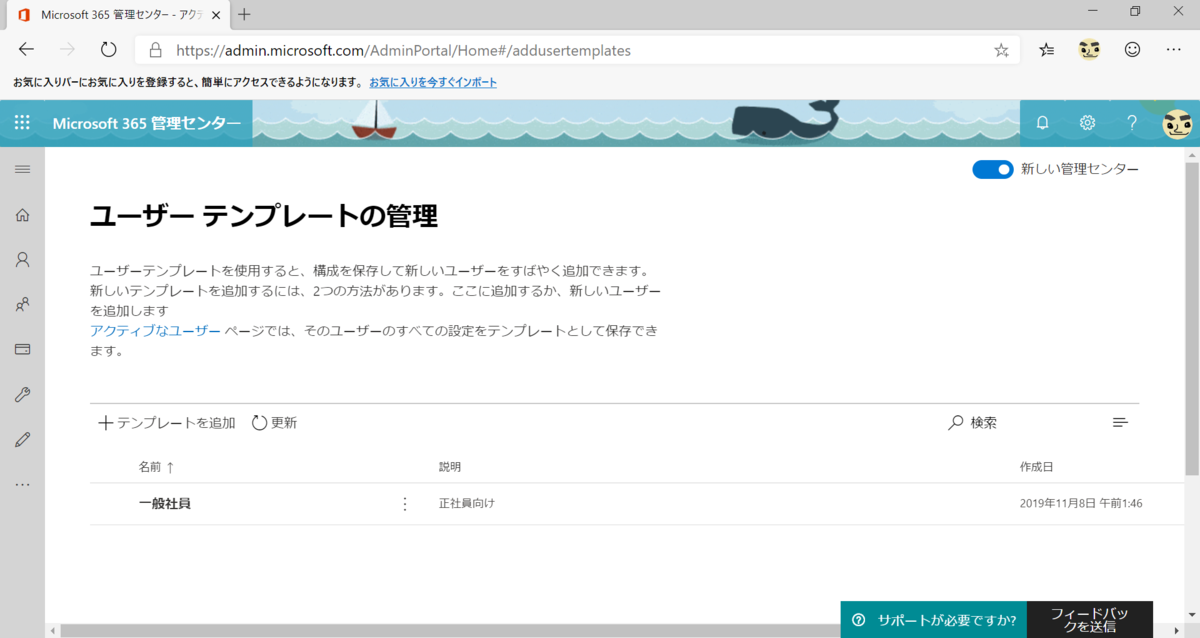The width and height of the screenshot is (1200, 638).
Task: Expand the hamburger navigation menu
Action: pos(22,169)
